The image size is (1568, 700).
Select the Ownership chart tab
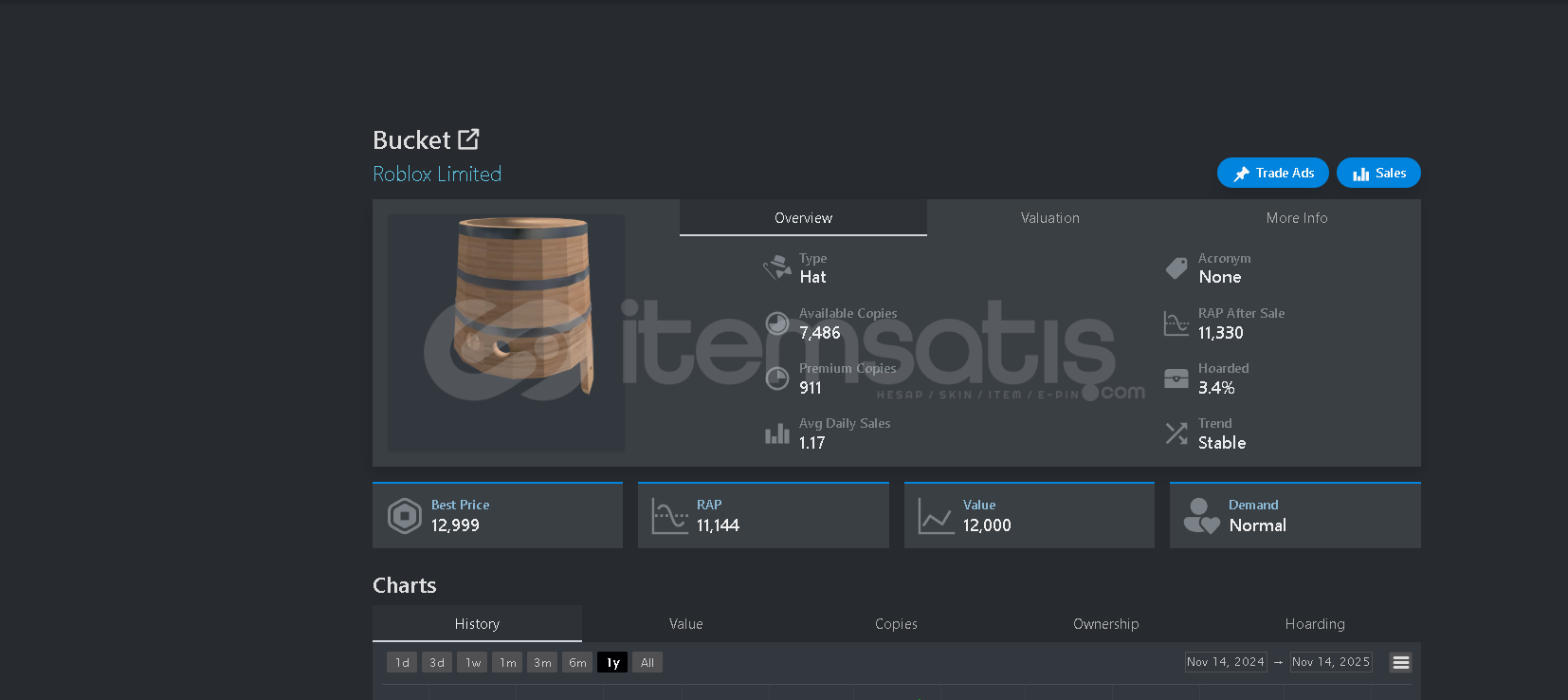1106,624
